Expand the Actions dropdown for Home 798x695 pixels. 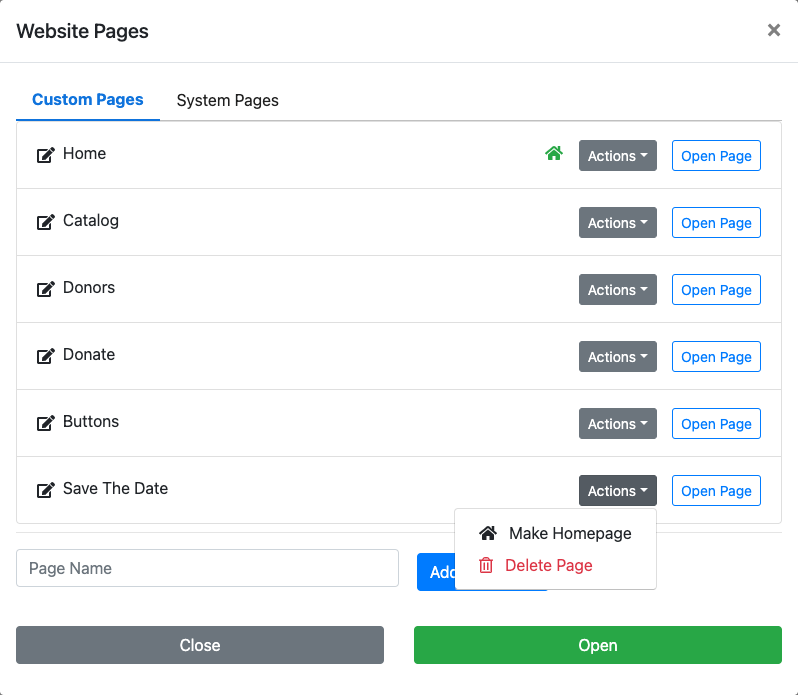click(x=617, y=156)
